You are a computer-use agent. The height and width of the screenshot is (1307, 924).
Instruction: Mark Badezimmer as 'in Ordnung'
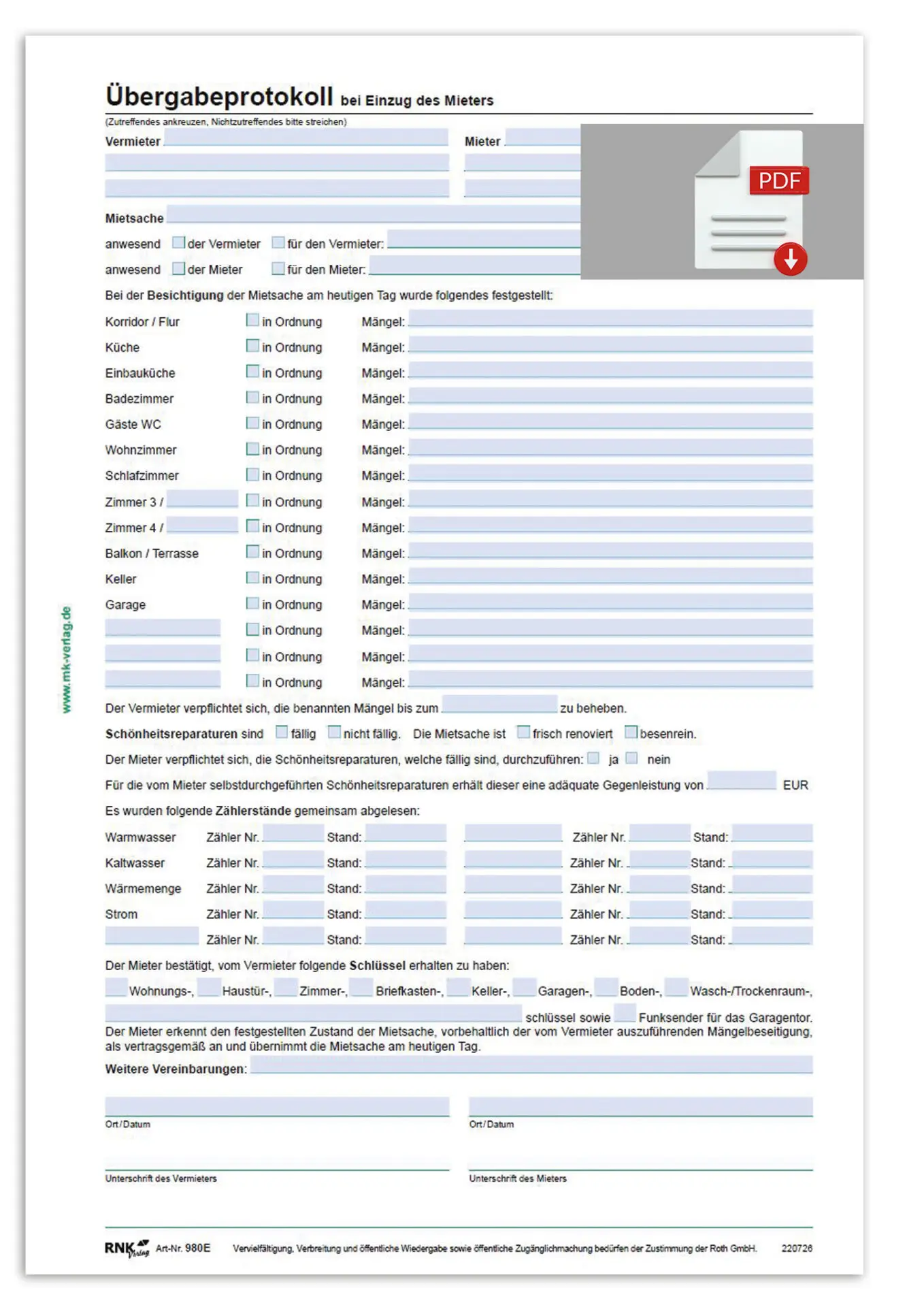click(x=252, y=398)
